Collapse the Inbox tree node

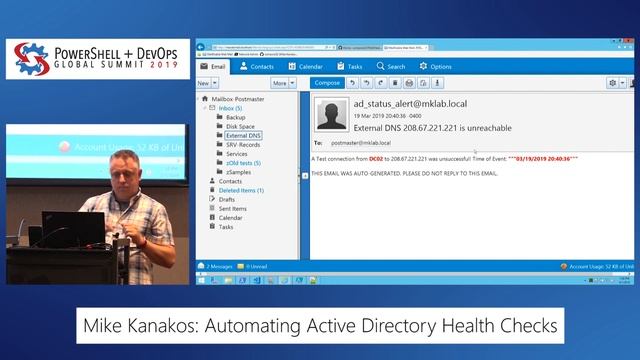(205, 108)
